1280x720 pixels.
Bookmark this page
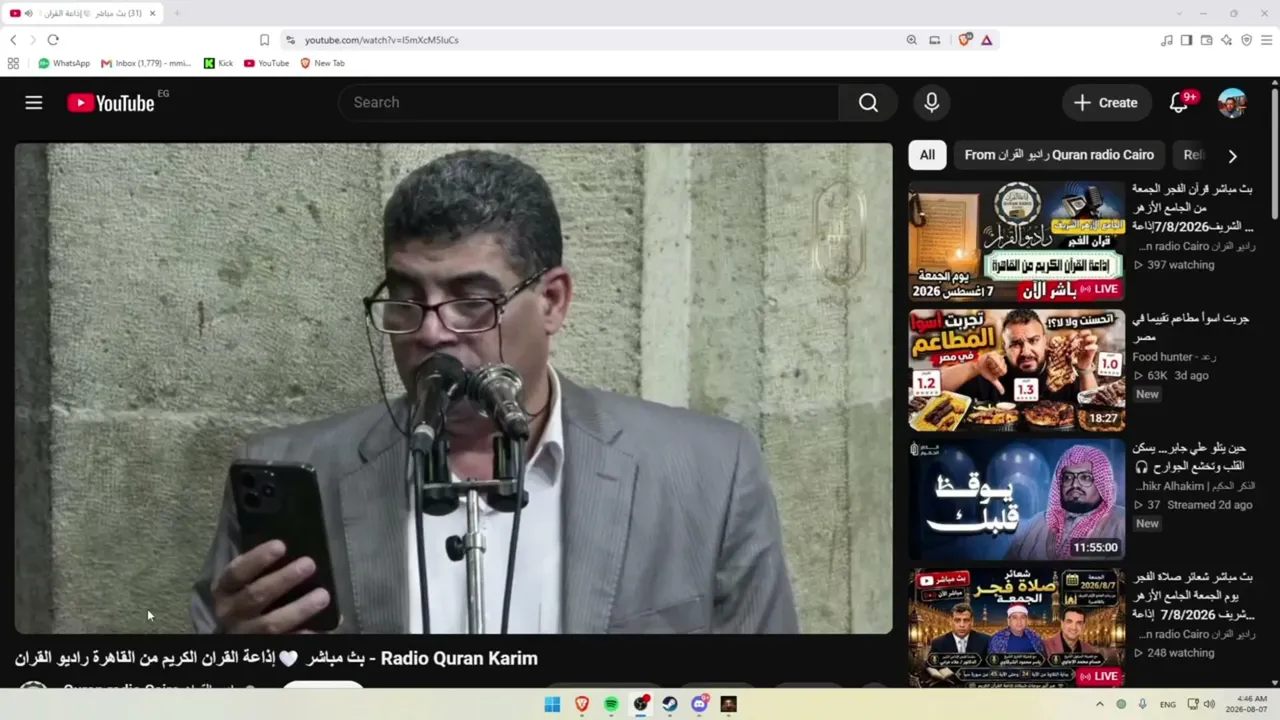264,40
